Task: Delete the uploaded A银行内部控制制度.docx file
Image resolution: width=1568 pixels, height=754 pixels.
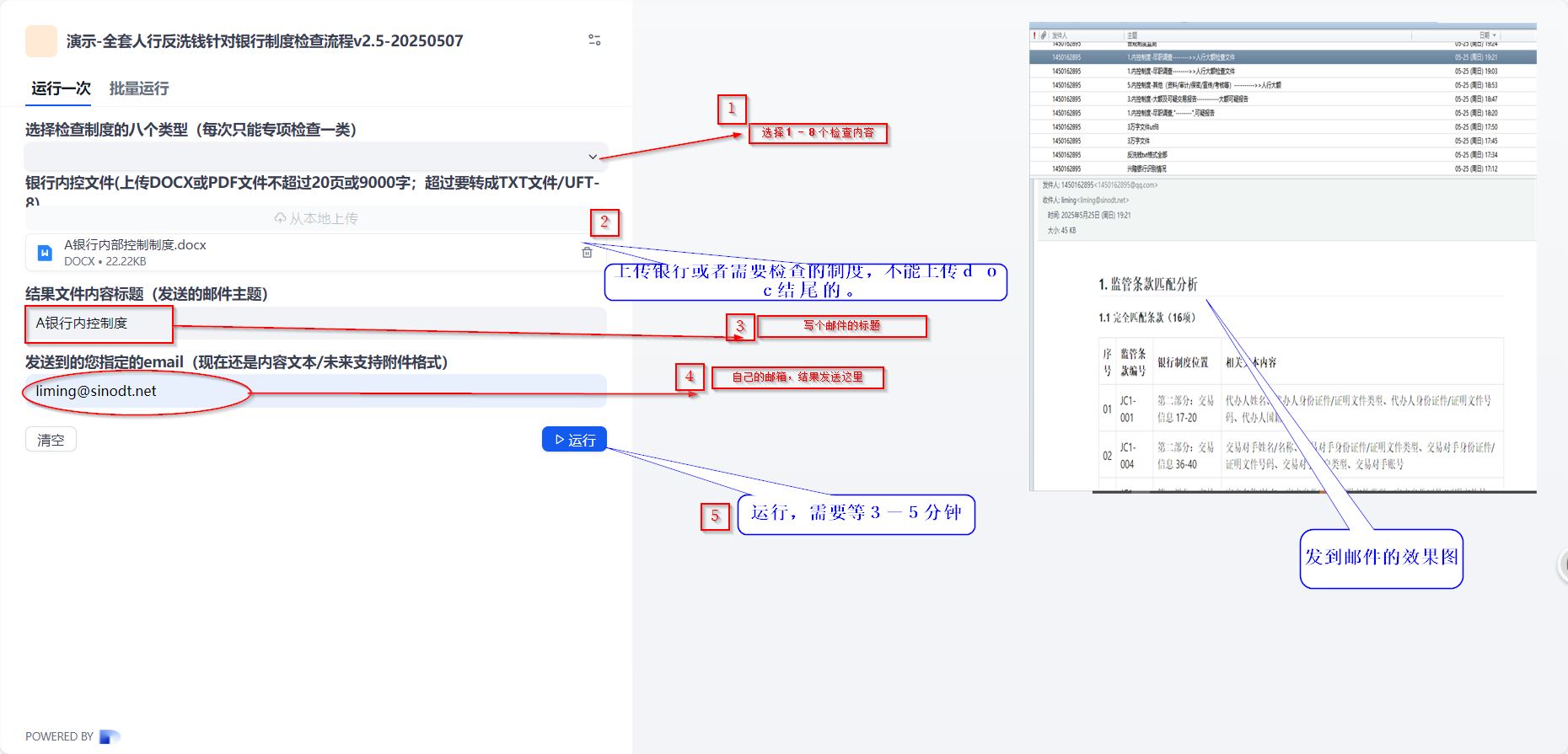Action: pyautogui.click(x=587, y=252)
